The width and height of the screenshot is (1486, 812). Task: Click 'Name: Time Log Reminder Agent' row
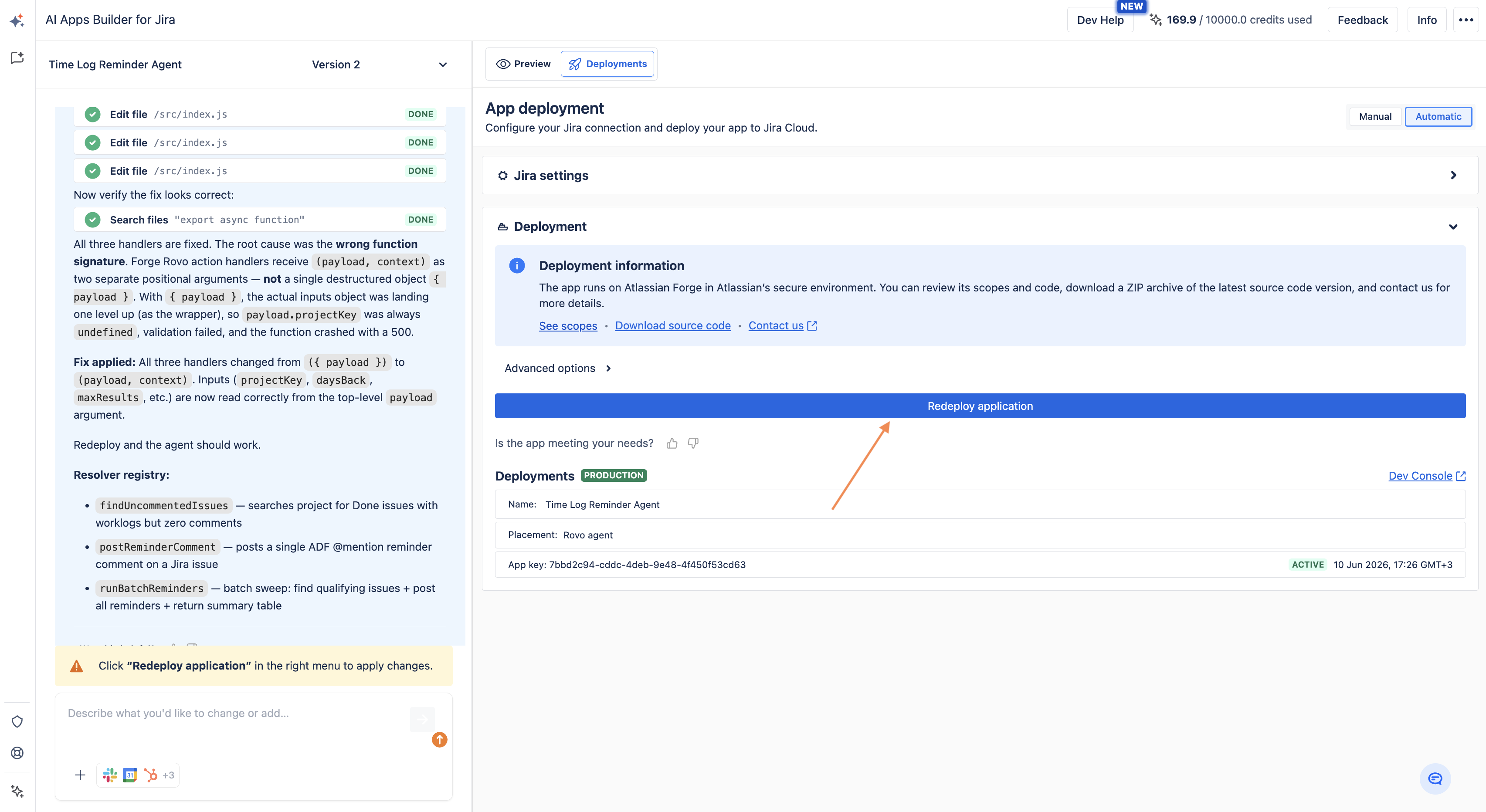tap(980, 504)
